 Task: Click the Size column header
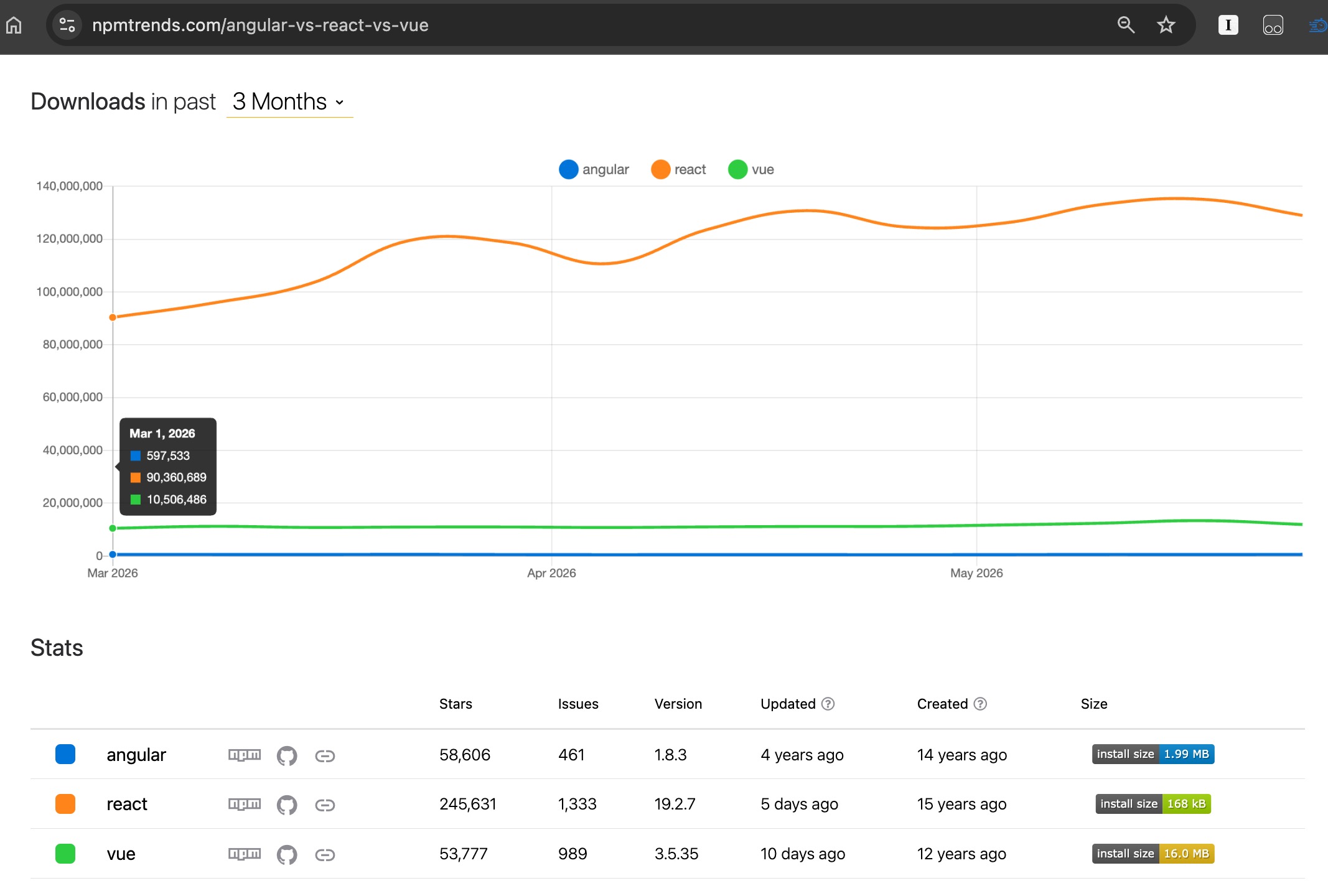pyautogui.click(x=1094, y=704)
